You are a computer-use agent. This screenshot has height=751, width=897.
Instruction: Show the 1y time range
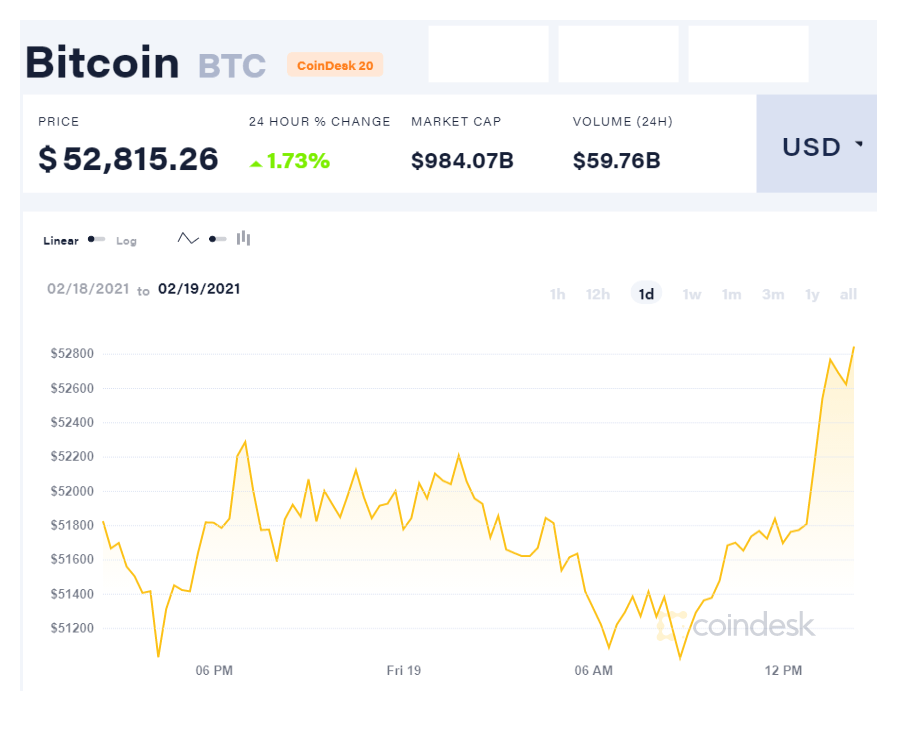[812, 294]
